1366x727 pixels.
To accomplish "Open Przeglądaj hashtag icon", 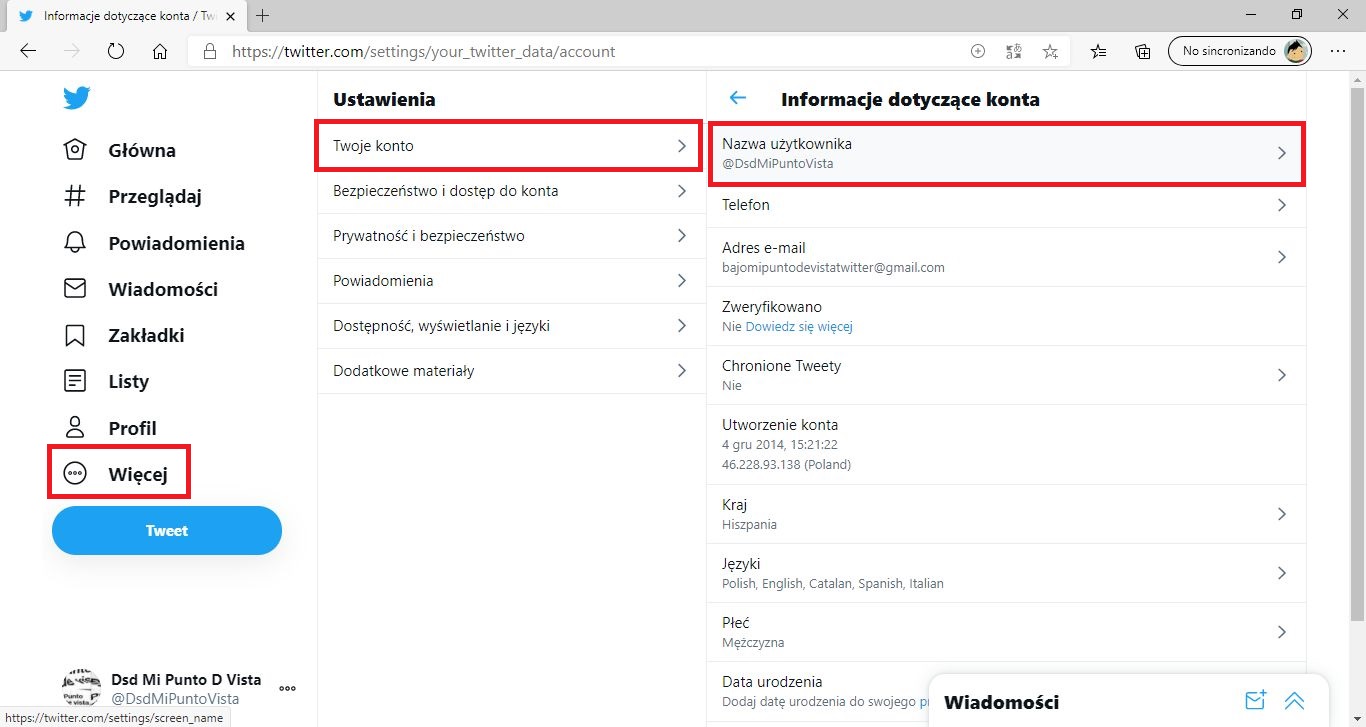I will [75, 196].
